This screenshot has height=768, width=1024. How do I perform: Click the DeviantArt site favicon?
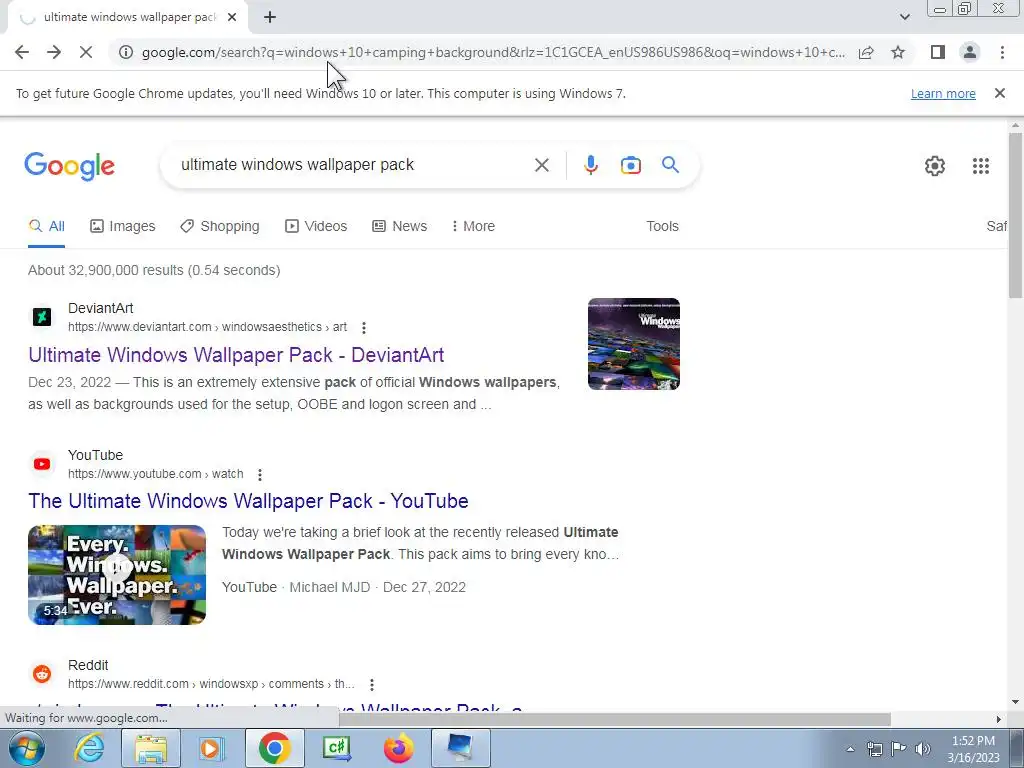tap(42, 317)
